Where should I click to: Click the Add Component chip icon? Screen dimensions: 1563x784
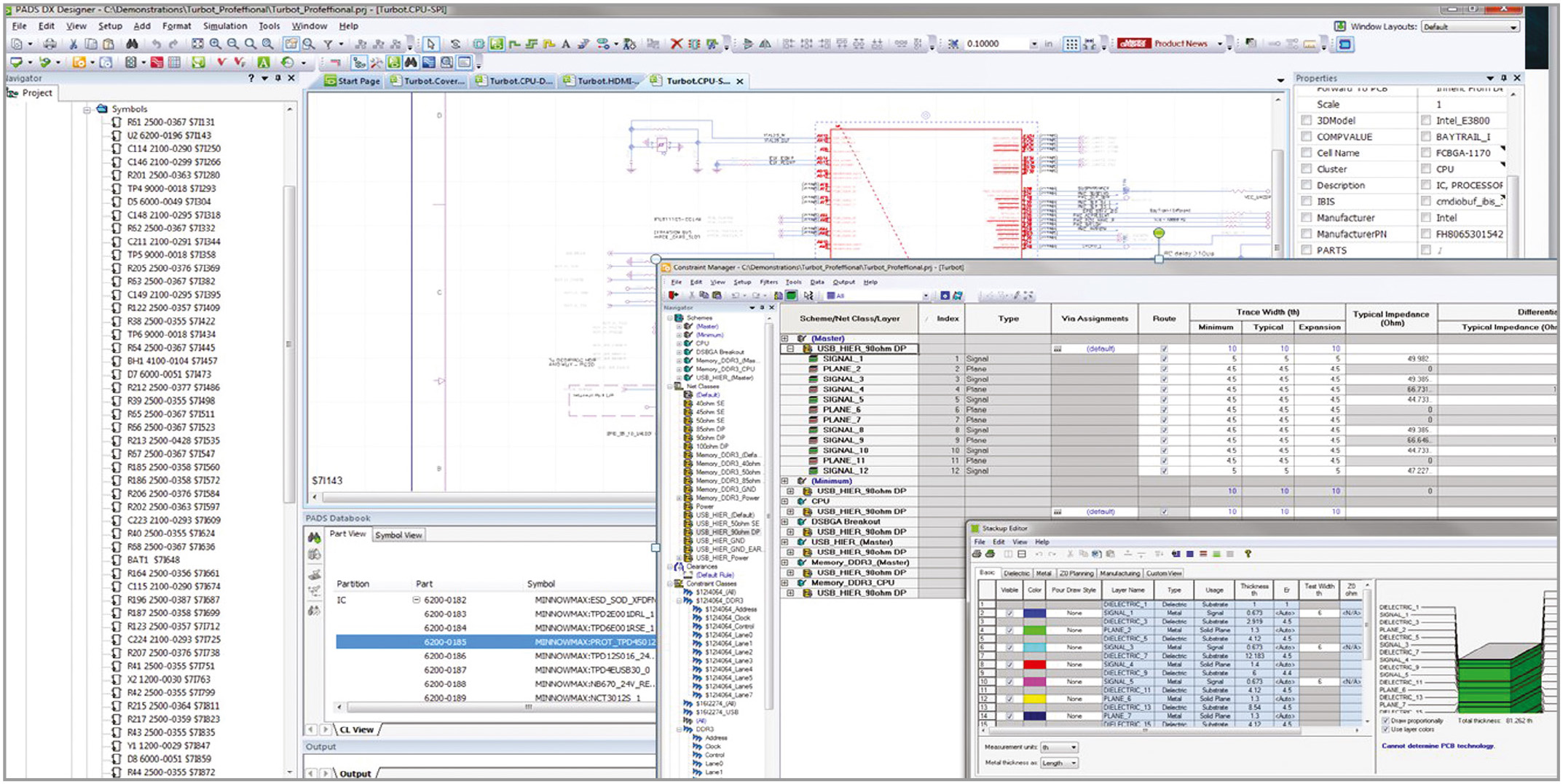tap(479, 44)
